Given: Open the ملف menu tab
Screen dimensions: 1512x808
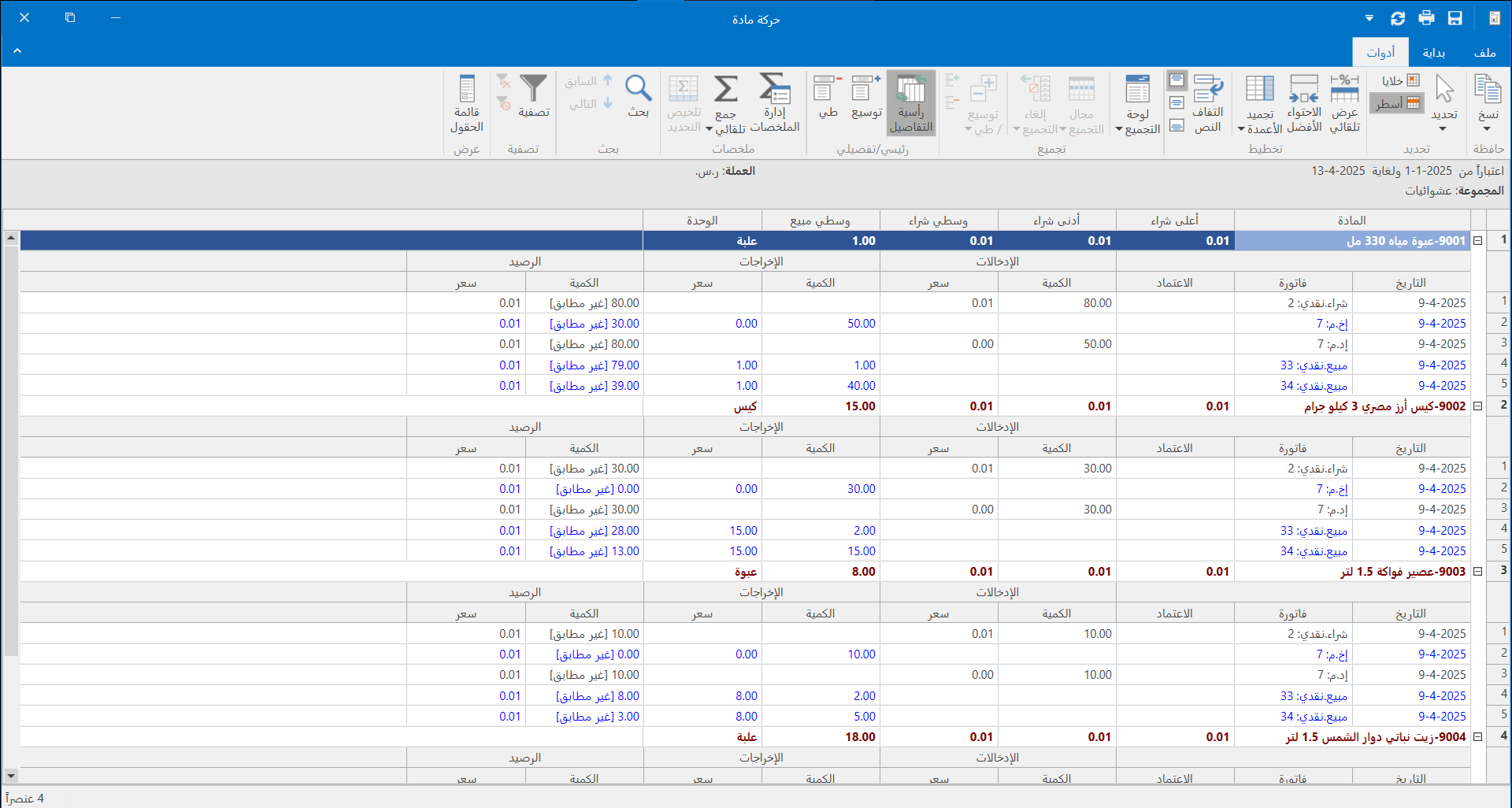Looking at the screenshot, I should (1484, 53).
